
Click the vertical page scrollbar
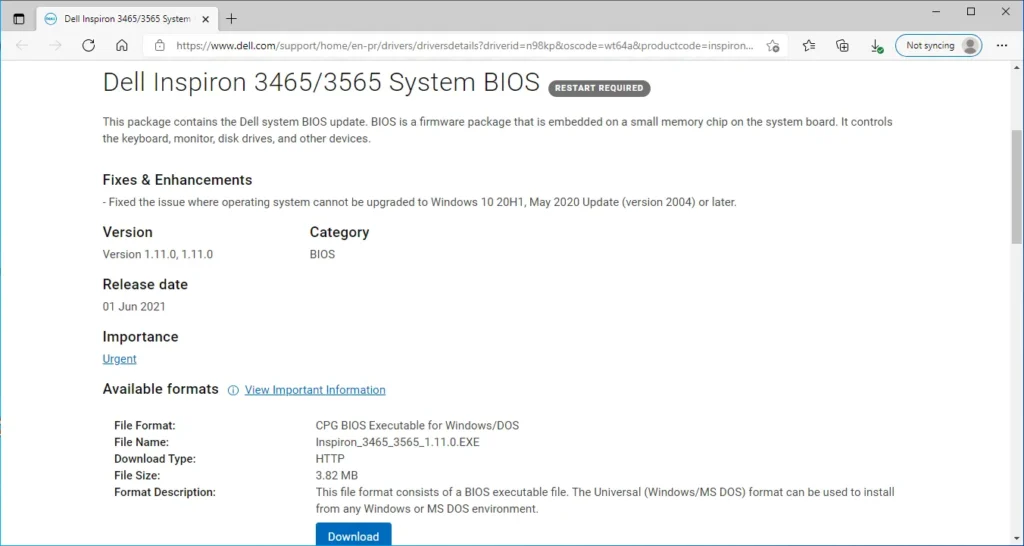[1016, 200]
